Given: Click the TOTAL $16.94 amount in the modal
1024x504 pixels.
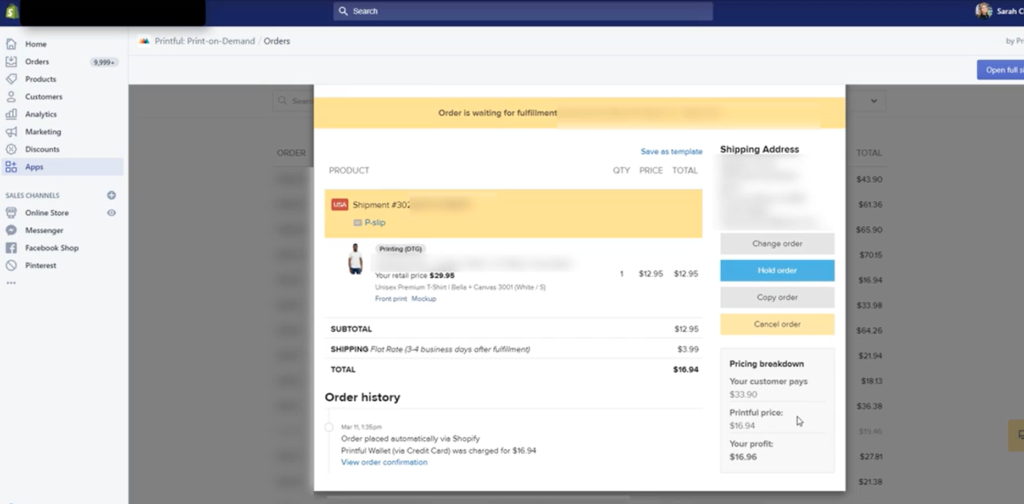Looking at the screenshot, I should (686, 370).
